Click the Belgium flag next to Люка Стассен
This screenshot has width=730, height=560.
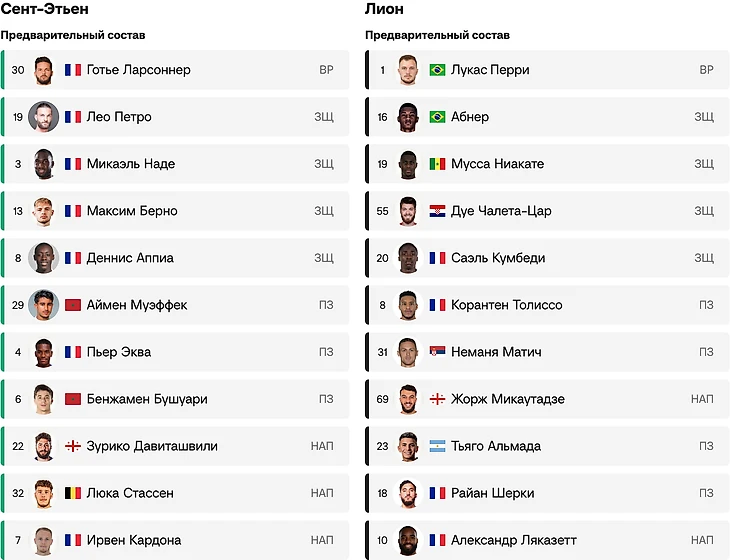click(73, 493)
